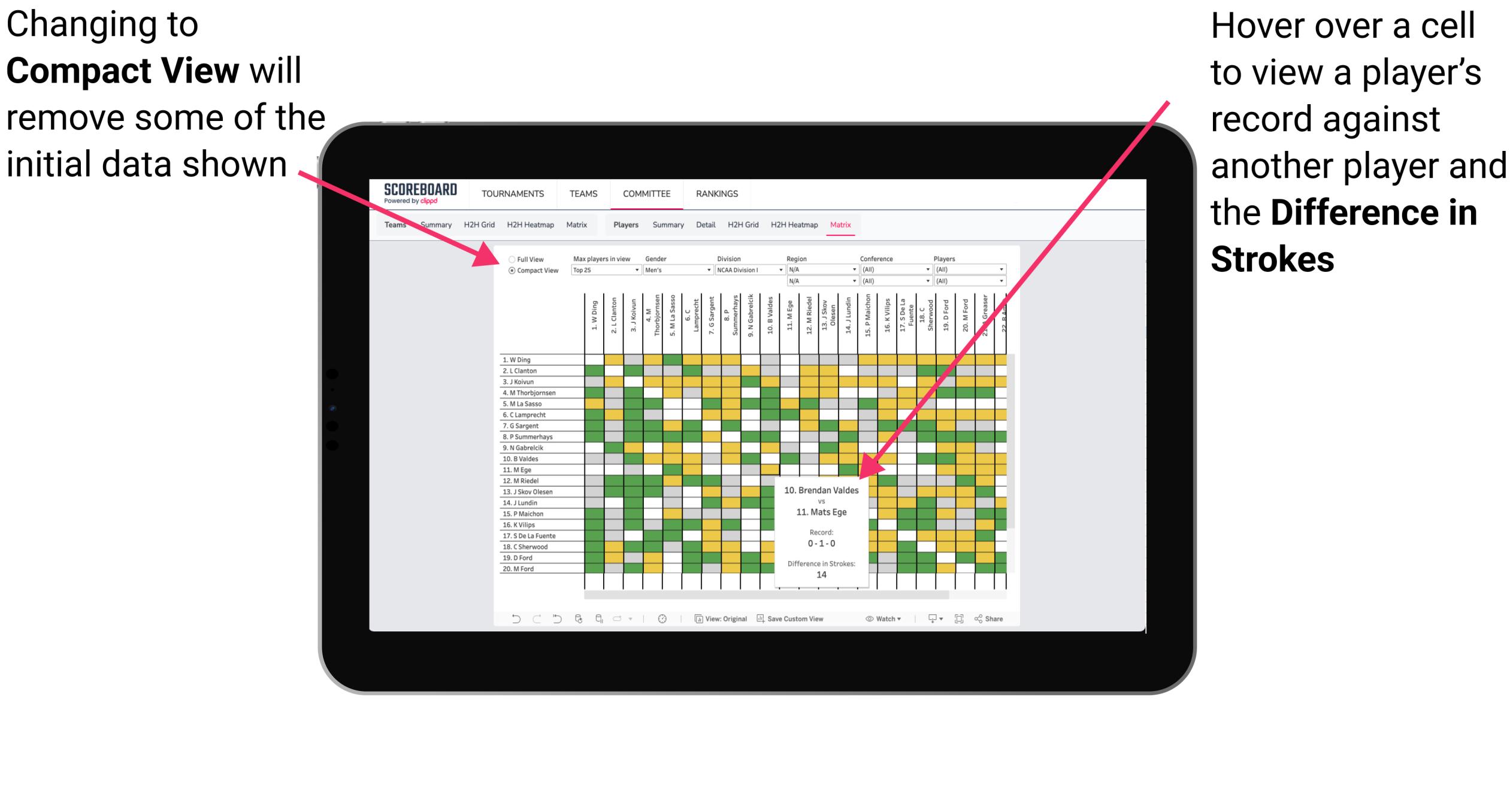Click the redo icon in toolbar
1510x812 pixels.
pos(533,619)
